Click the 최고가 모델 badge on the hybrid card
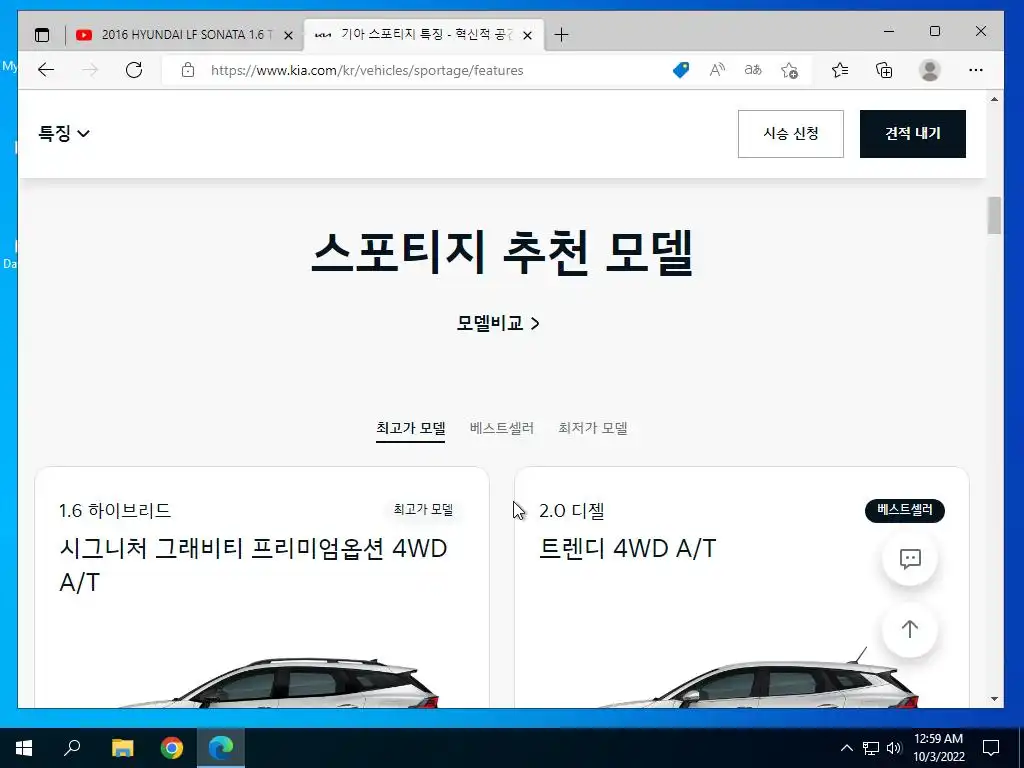The width and height of the screenshot is (1024, 768). 423,509
